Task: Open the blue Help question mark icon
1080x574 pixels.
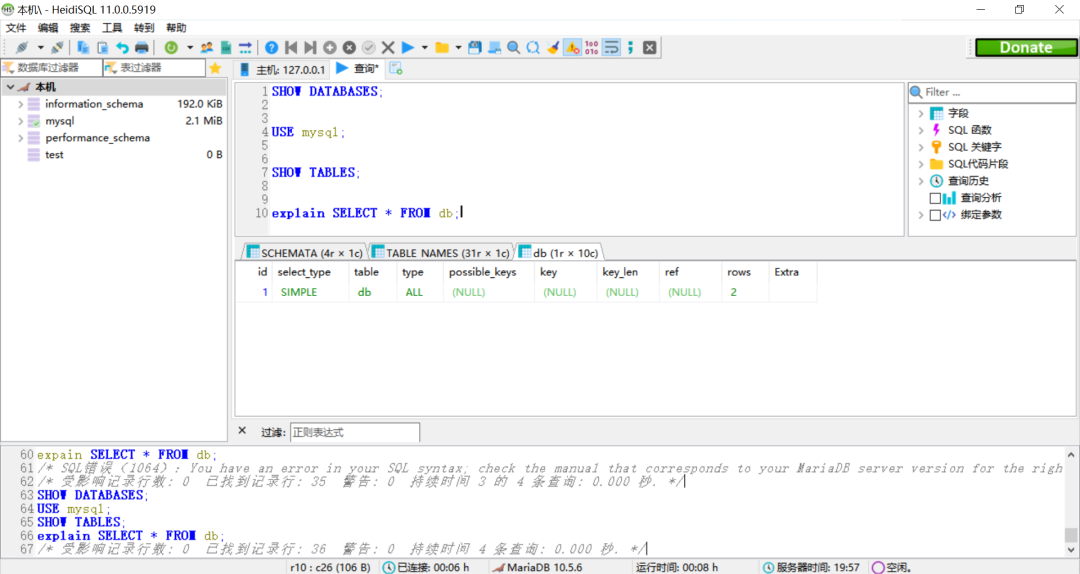Action: tap(271, 47)
